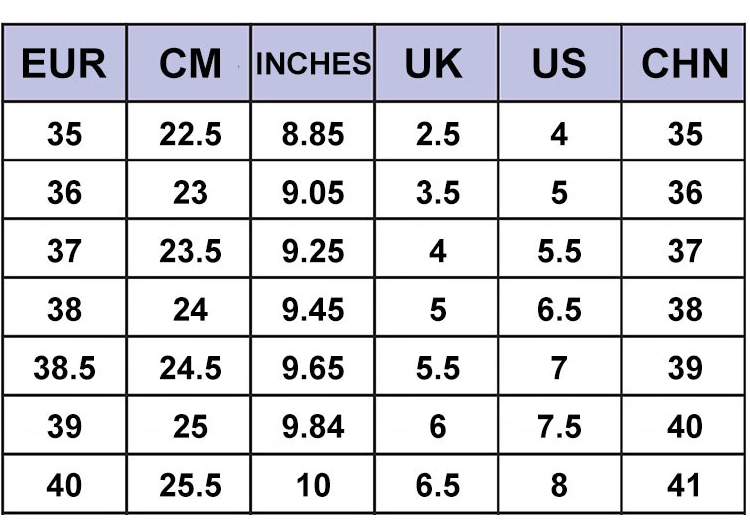Click the 9.45 inches cell
The height and width of the screenshot is (531, 750).
313,310
